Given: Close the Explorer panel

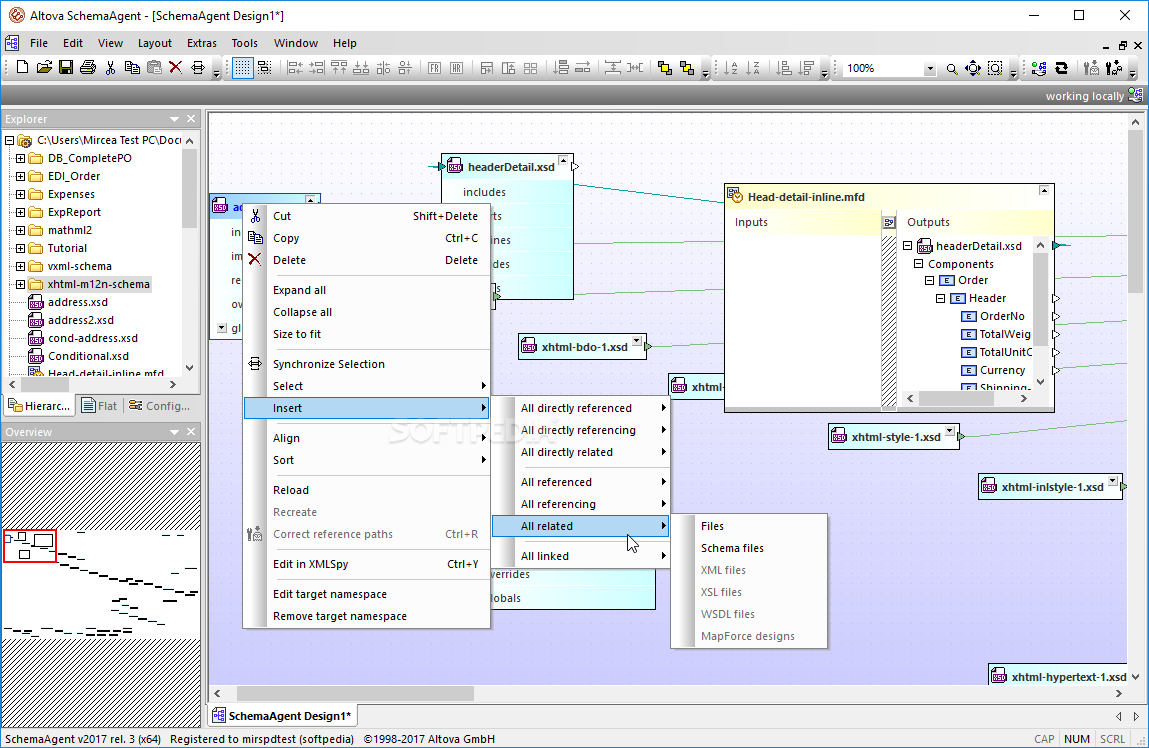Looking at the screenshot, I should click(x=191, y=119).
